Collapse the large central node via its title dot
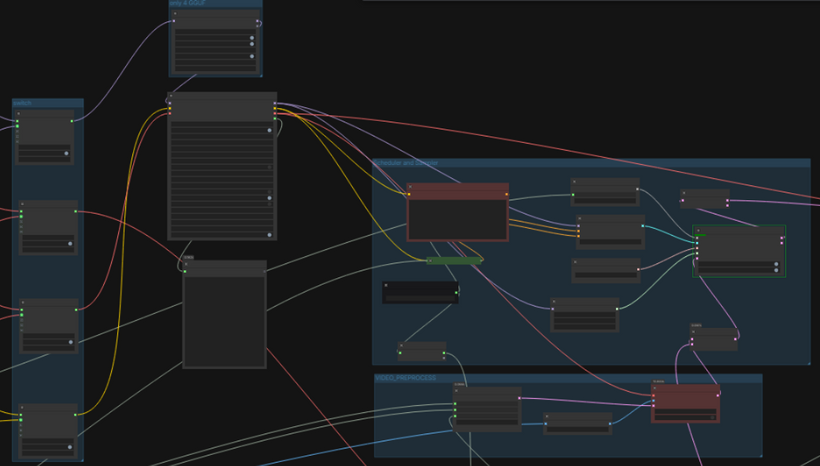This screenshot has width=820, height=466. pos(172,98)
